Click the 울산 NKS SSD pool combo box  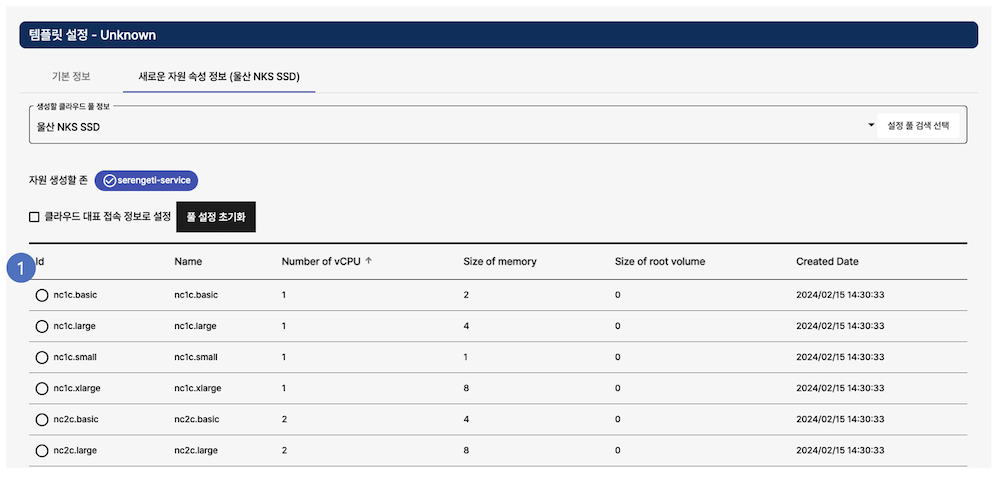pos(440,127)
